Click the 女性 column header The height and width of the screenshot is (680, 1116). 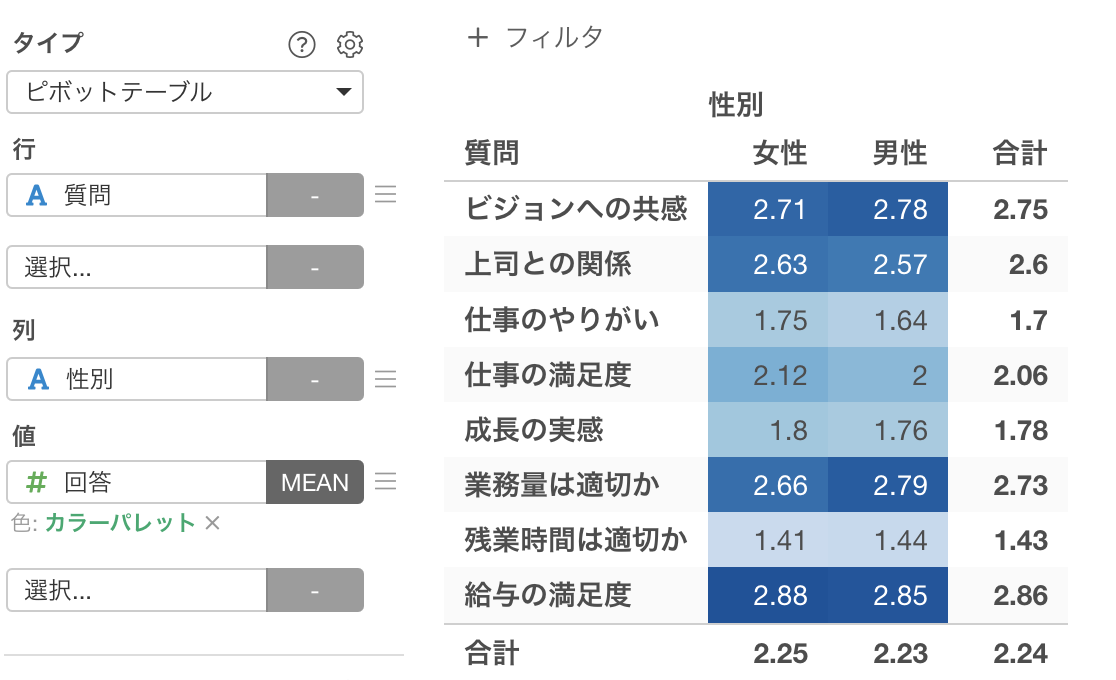pyautogui.click(x=780, y=153)
